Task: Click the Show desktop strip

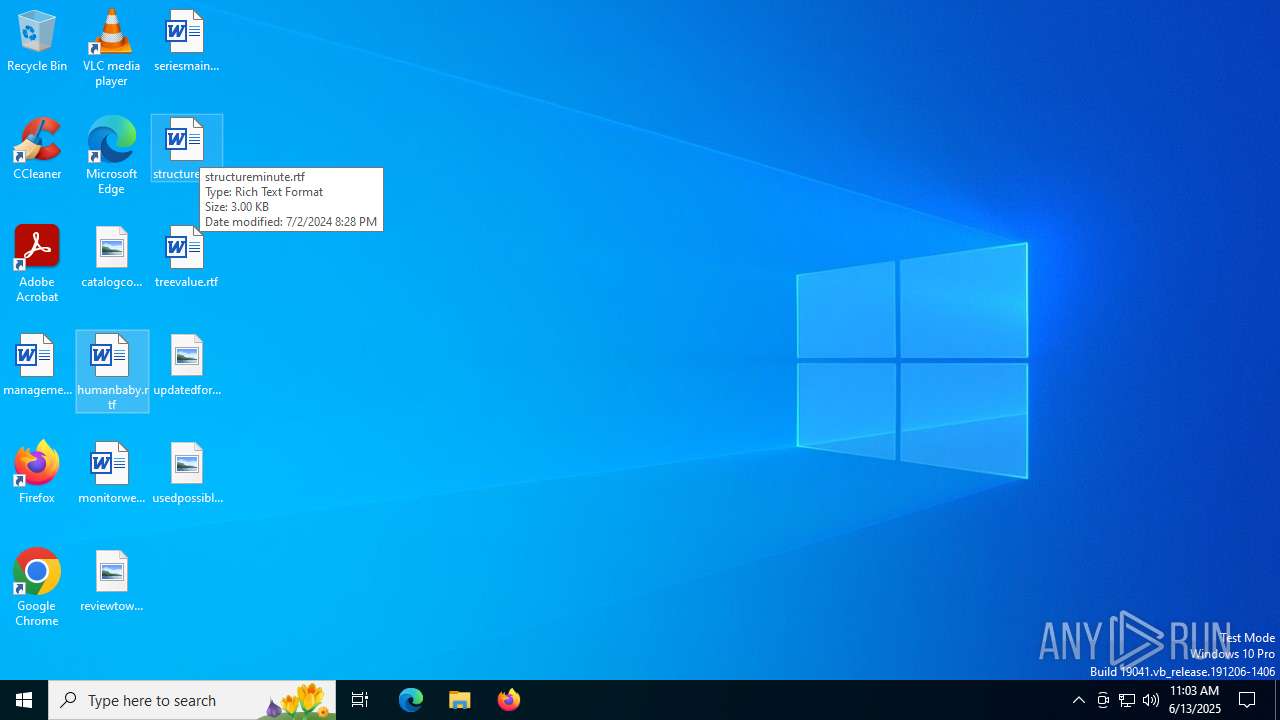Action: [x=1277, y=700]
